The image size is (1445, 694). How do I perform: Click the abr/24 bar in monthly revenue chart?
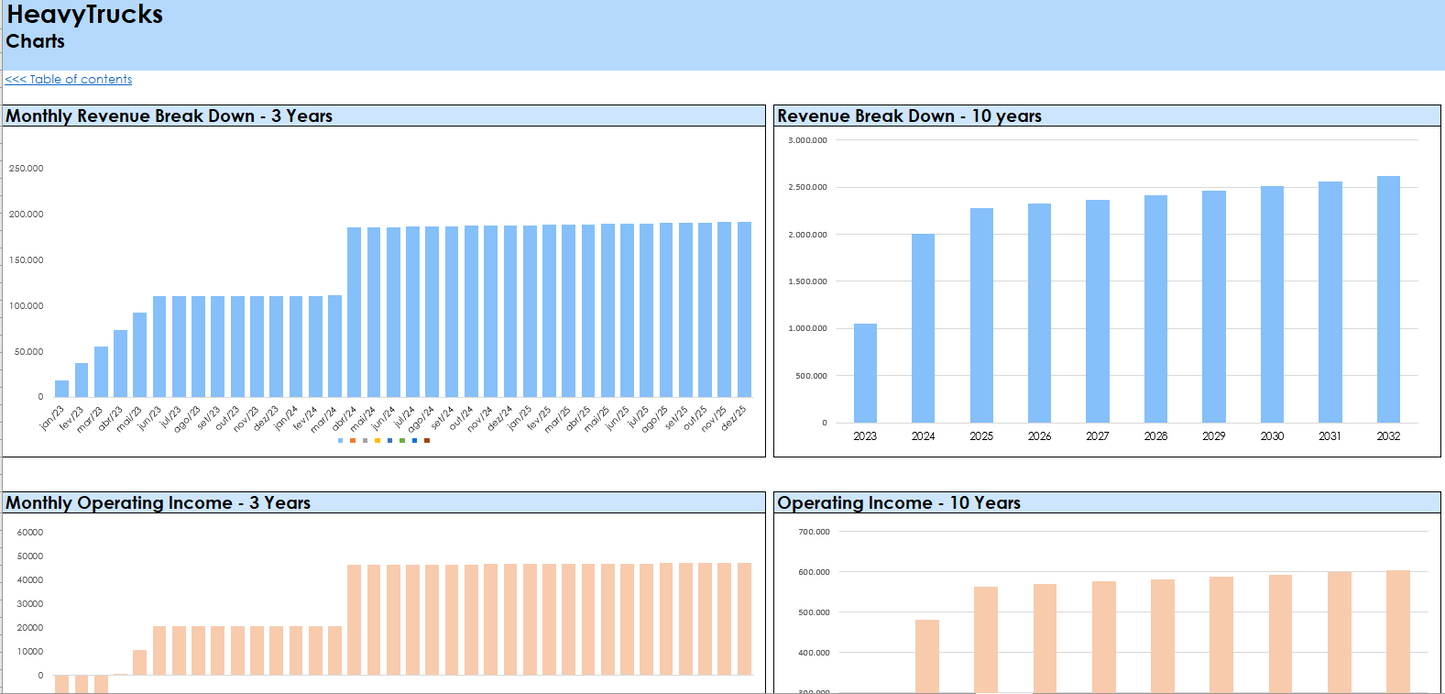354,312
